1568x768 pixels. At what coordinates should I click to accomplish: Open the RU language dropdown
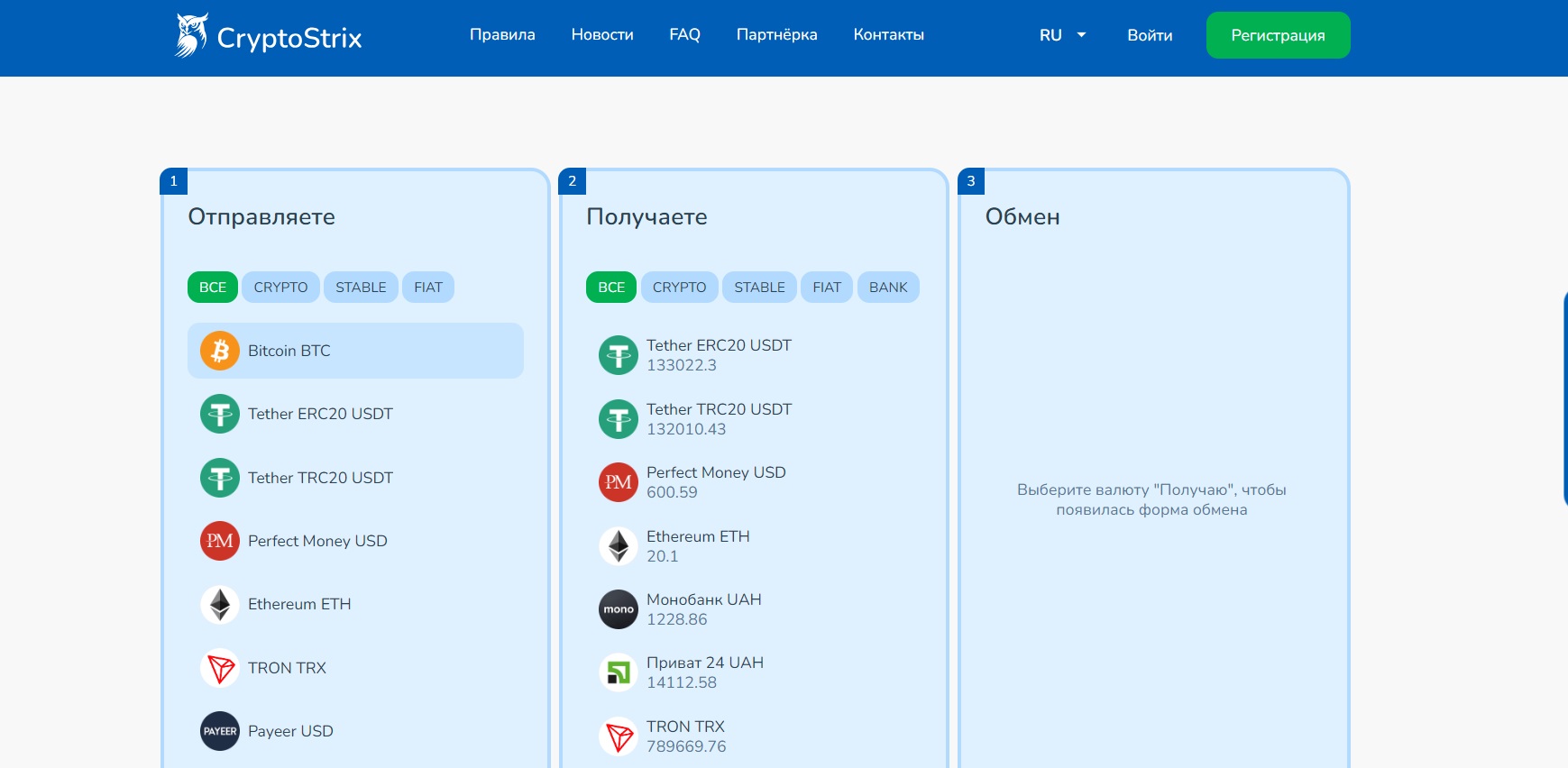[x=1062, y=35]
